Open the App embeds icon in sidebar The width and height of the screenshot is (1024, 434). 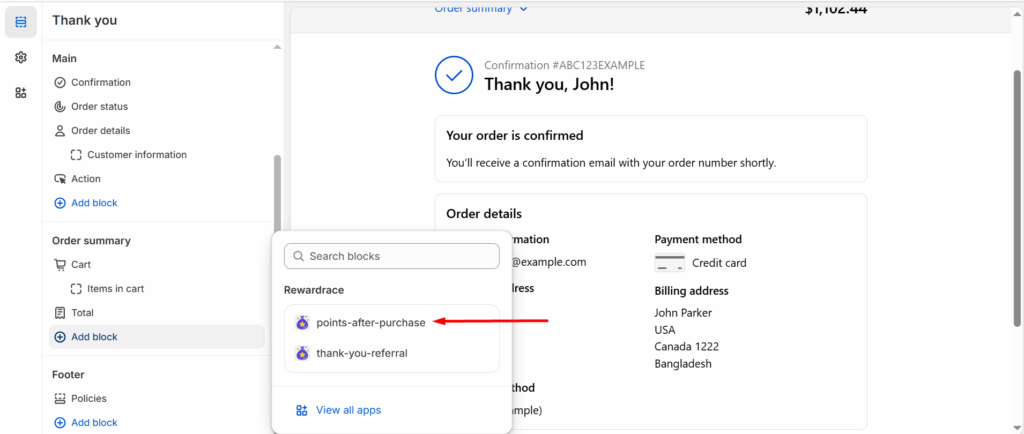(x=21, y=93)
